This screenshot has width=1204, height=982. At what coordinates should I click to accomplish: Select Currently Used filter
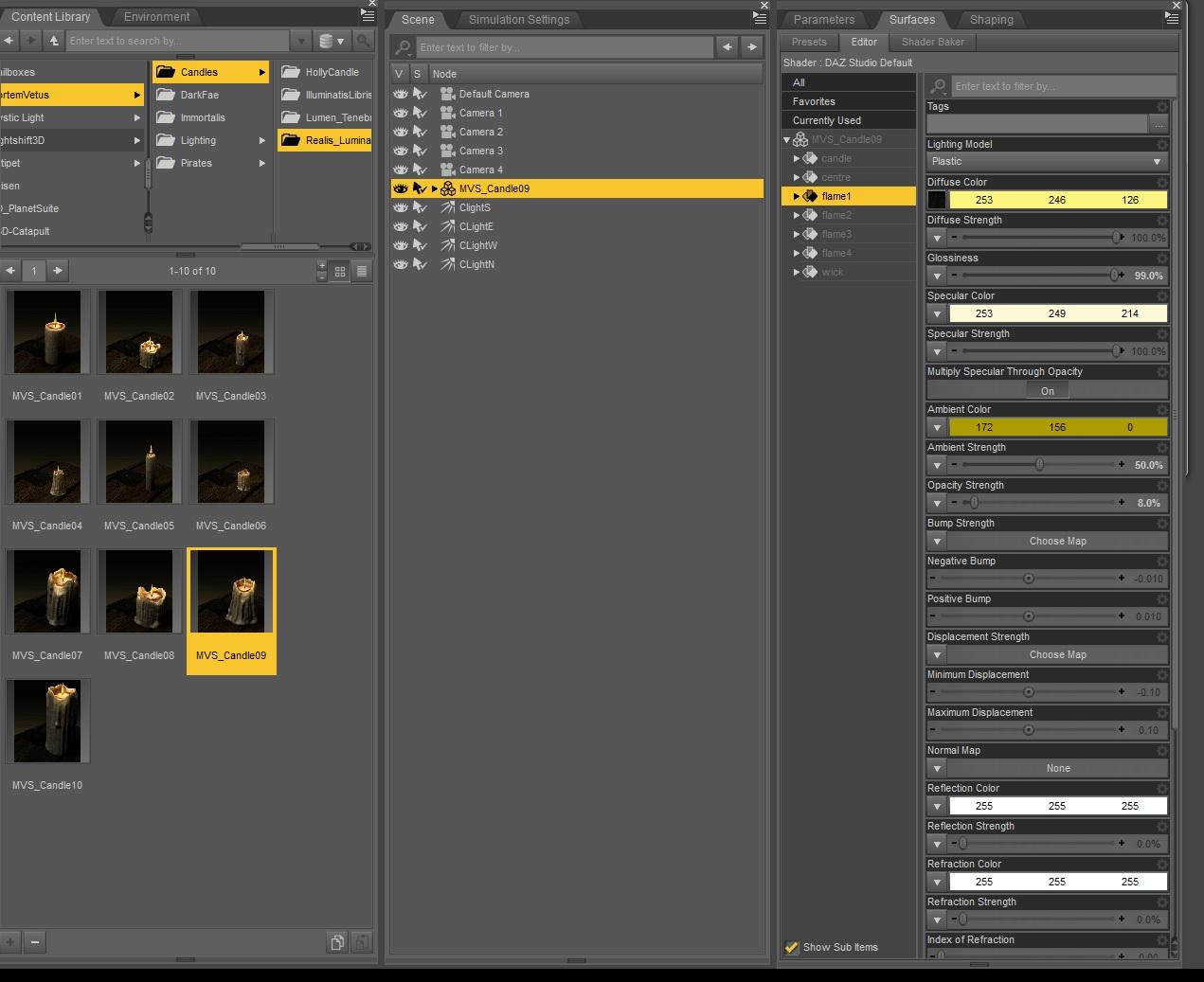pos(848,120)
